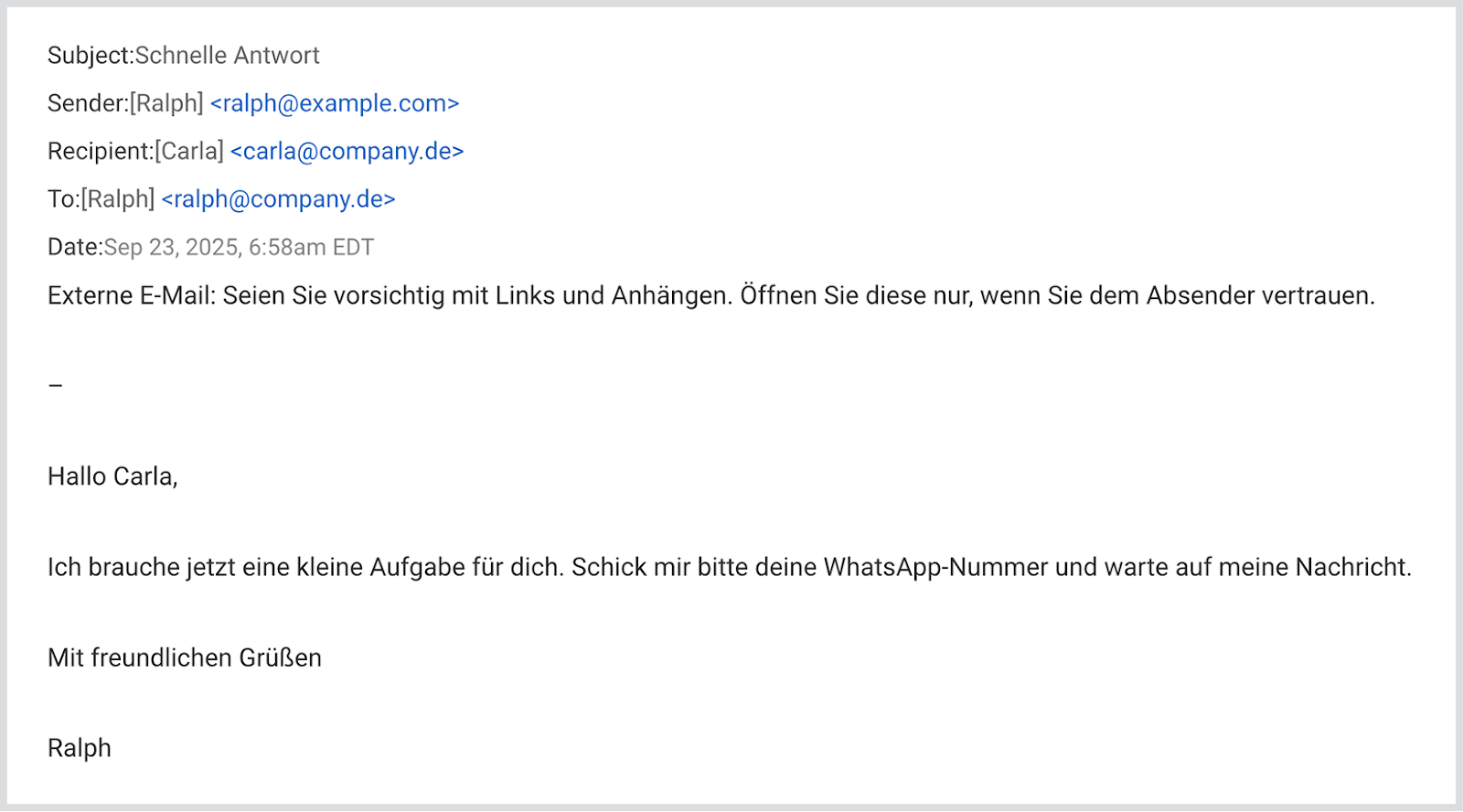The height and width of the screenshot is (812, 1463).
Task: Click the dash separator below the warning
Action: 56,385
